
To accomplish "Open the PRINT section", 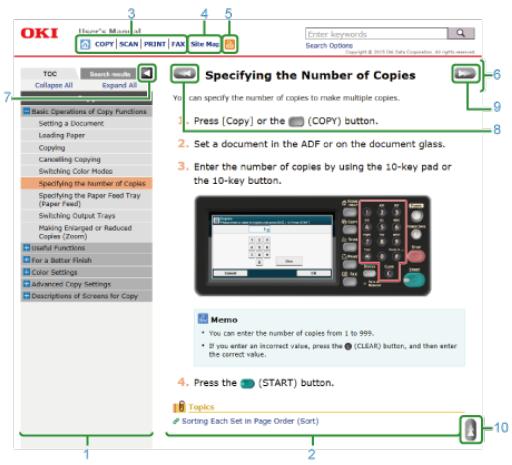I will pos(155,44).
